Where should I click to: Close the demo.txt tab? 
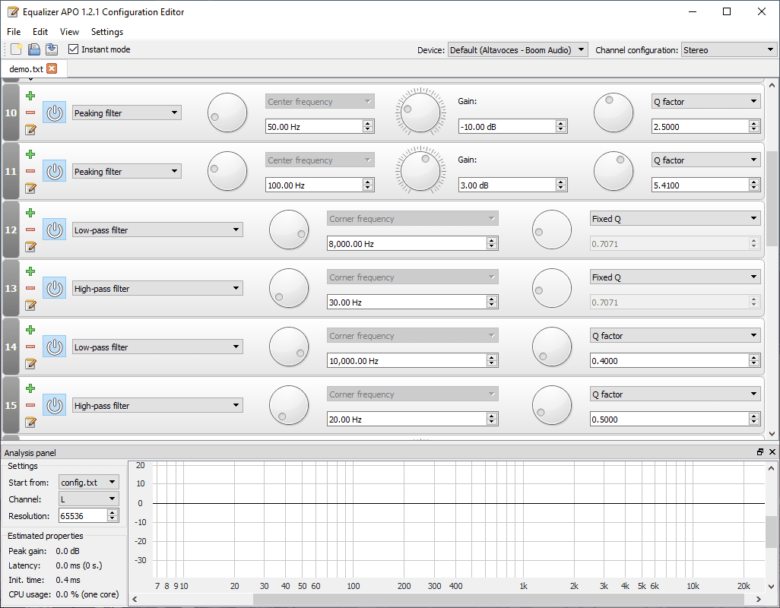tap(51, 69)
